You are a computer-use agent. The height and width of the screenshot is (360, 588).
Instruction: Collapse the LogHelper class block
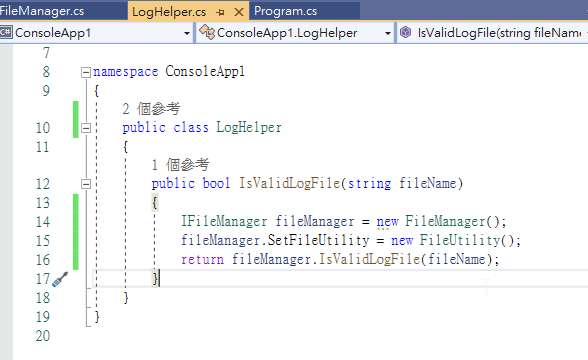click(x=86, y=128)
